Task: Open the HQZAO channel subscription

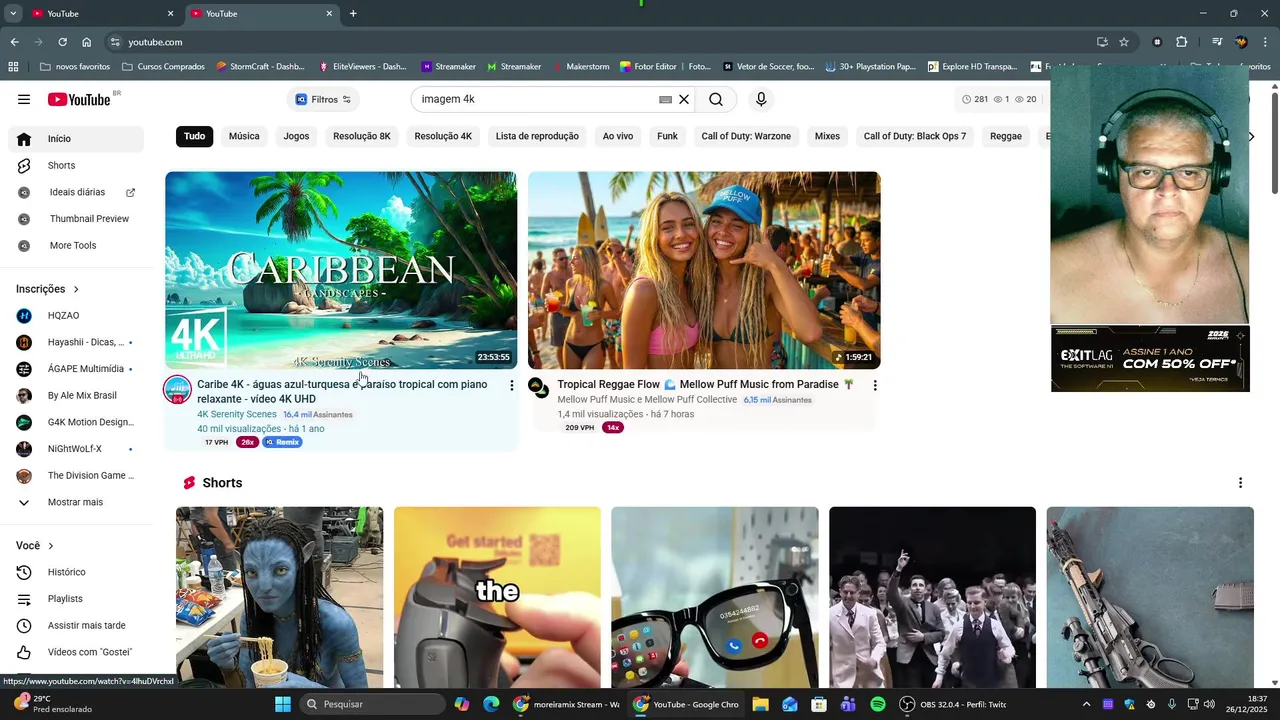Action: (x=76, y=315)
